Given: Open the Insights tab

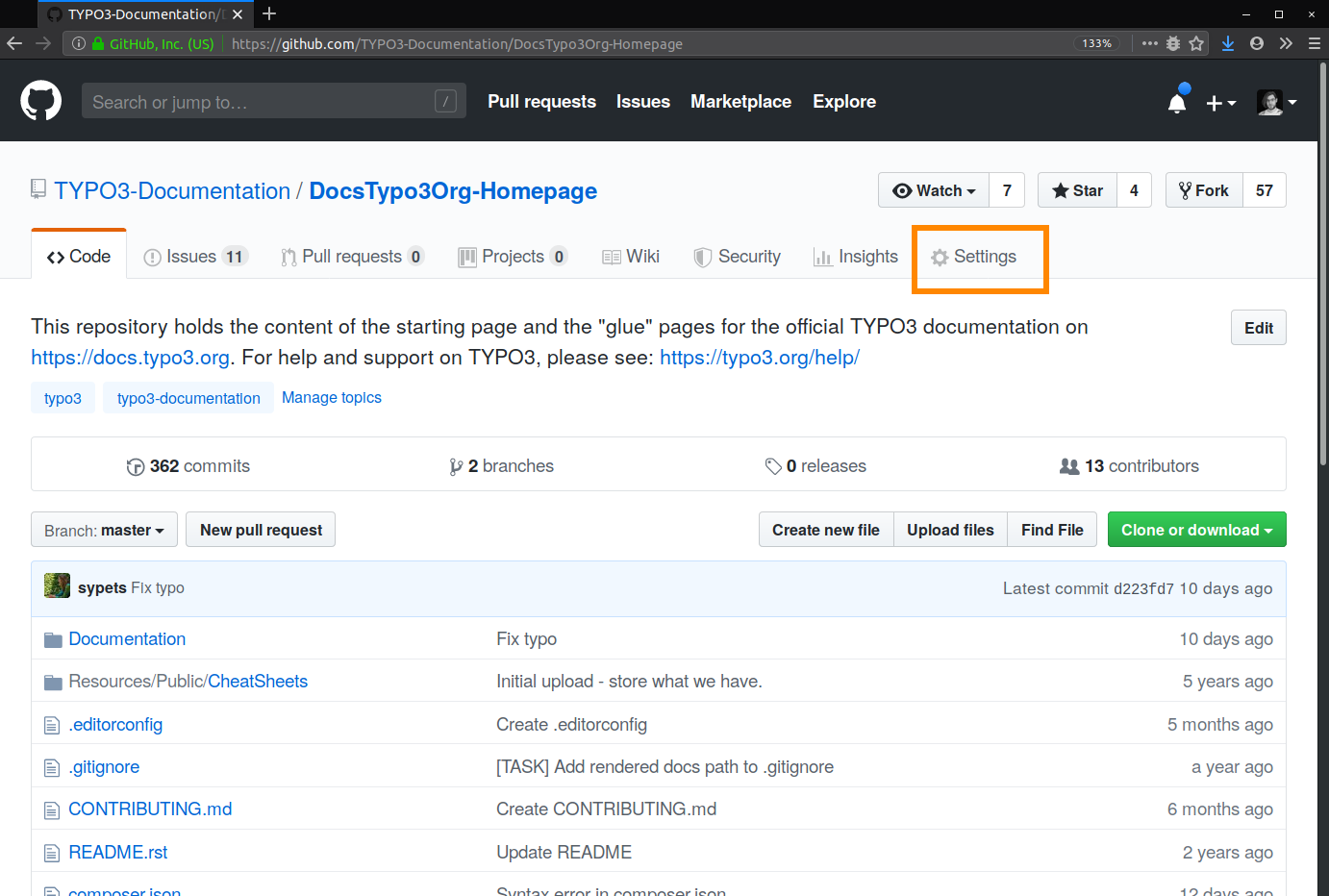Looking at the screenshot, I should (x=856, y=256).
